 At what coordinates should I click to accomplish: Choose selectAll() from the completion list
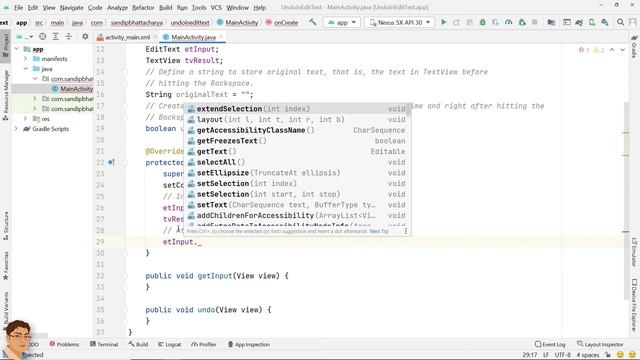pyautogui.click(x=297, y=162)
